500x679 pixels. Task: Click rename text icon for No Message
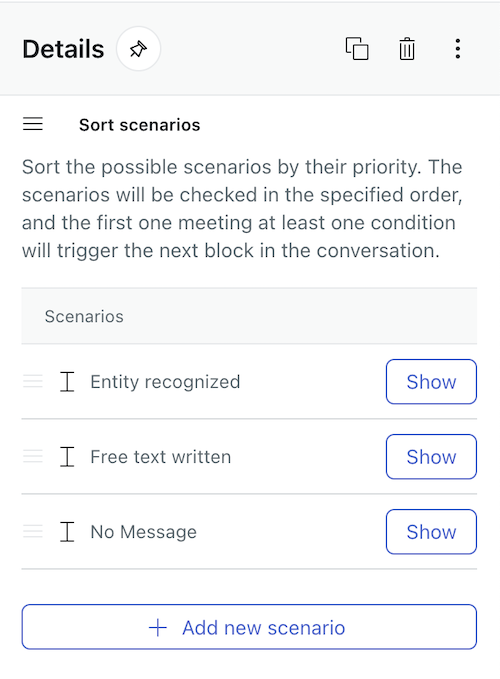(x=67, y=531)
